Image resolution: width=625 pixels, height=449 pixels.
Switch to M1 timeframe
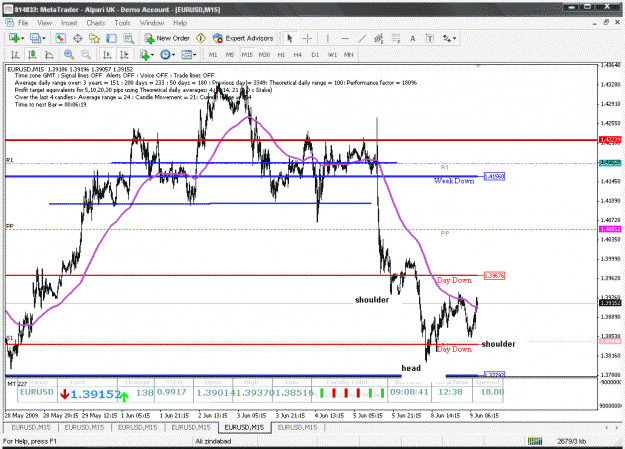[x=213, y=55]
